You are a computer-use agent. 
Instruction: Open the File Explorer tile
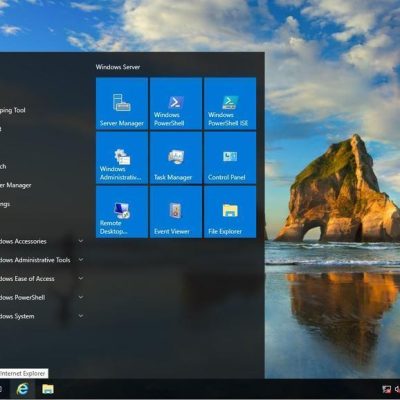(x=230, y=212)
